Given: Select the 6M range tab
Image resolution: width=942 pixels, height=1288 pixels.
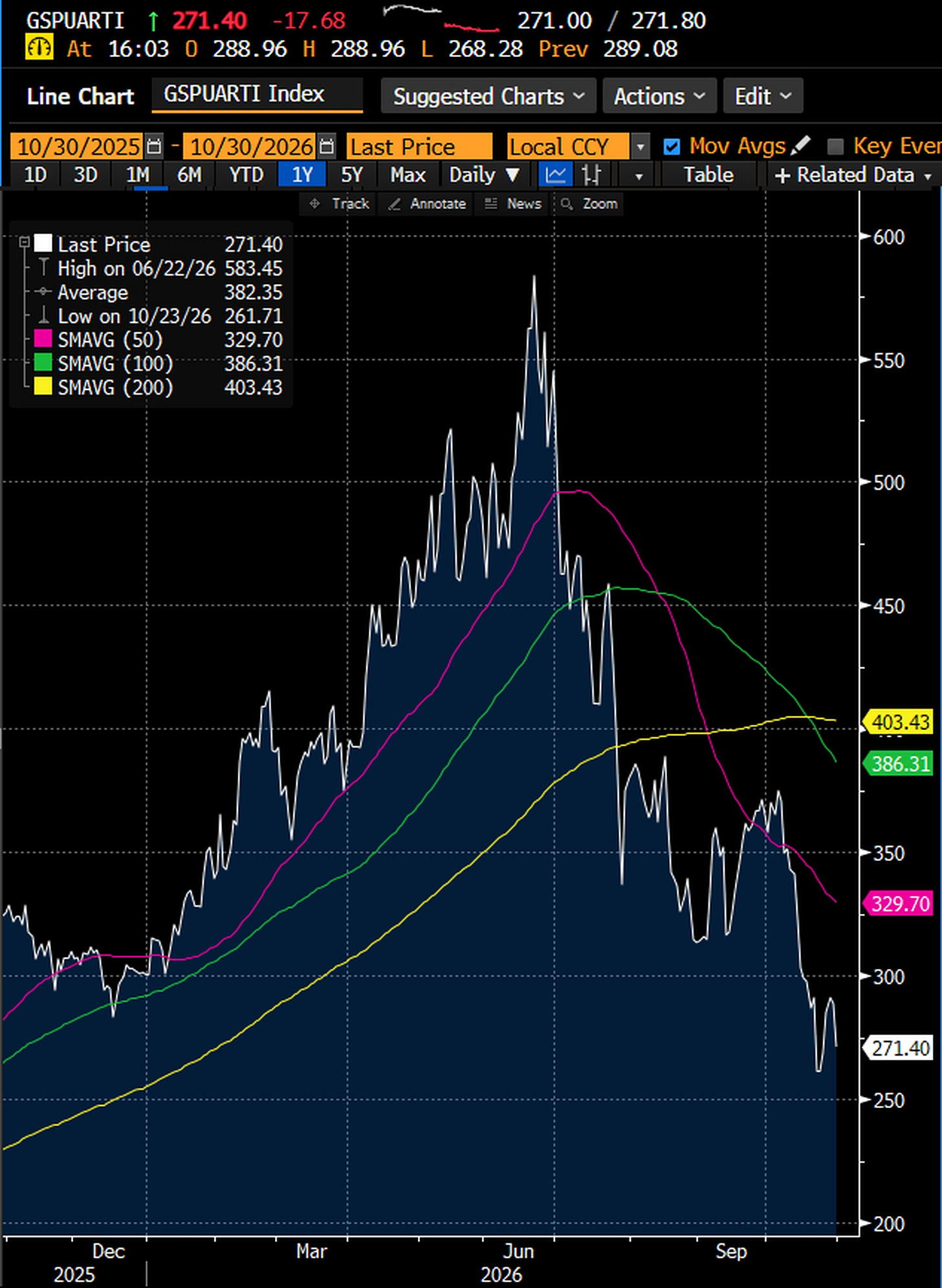Looking at the screenshot, I should point(189,175).
